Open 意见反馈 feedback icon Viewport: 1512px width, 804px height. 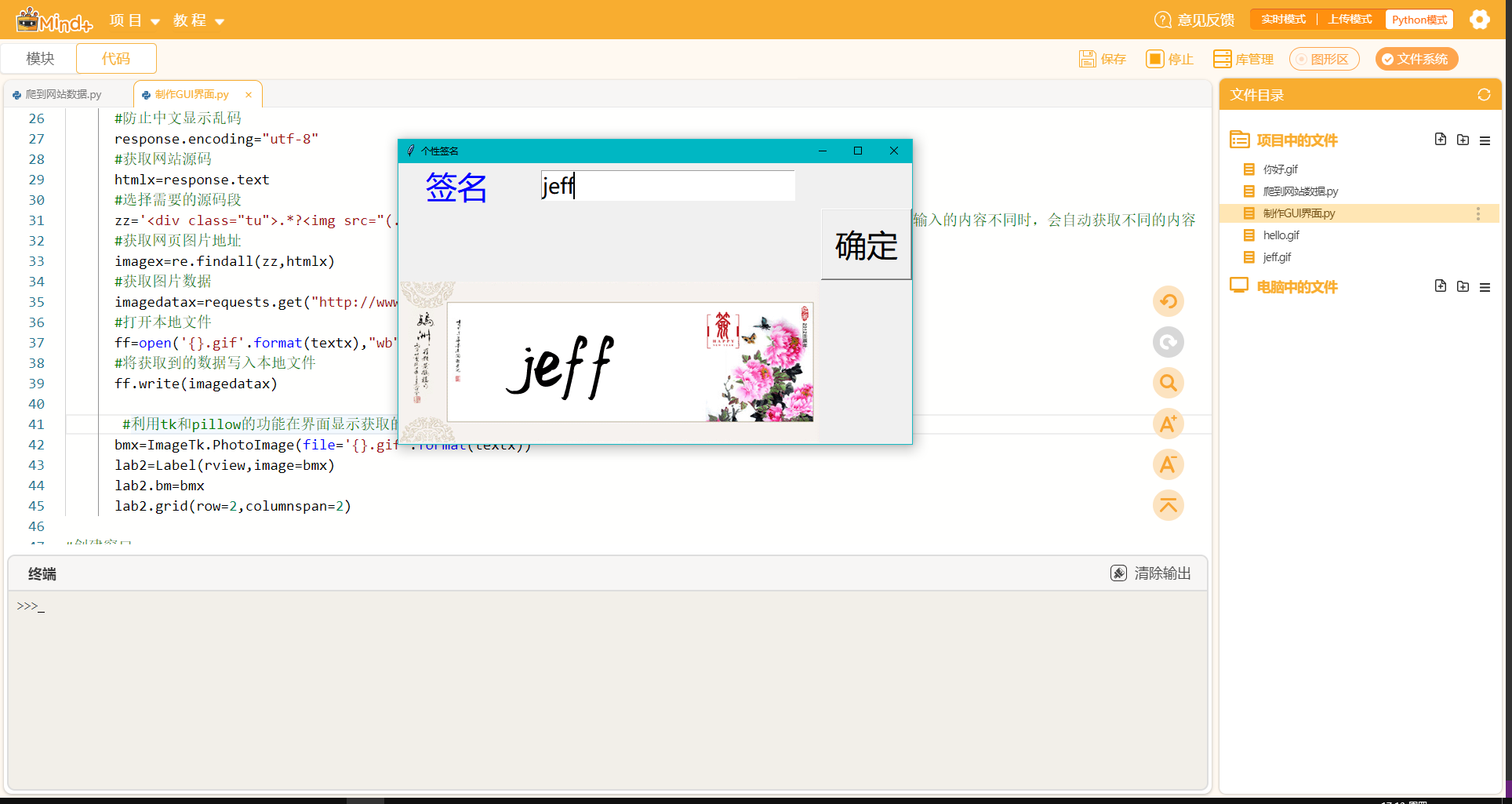(x=1162, y=20)
